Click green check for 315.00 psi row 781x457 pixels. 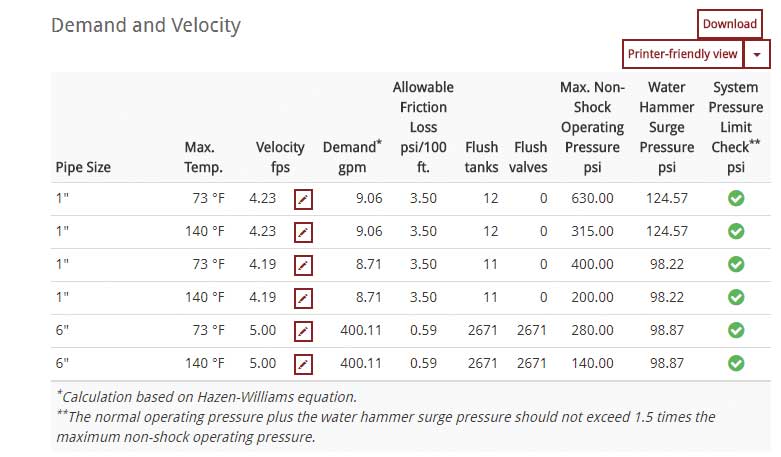[x=736, y=231]
